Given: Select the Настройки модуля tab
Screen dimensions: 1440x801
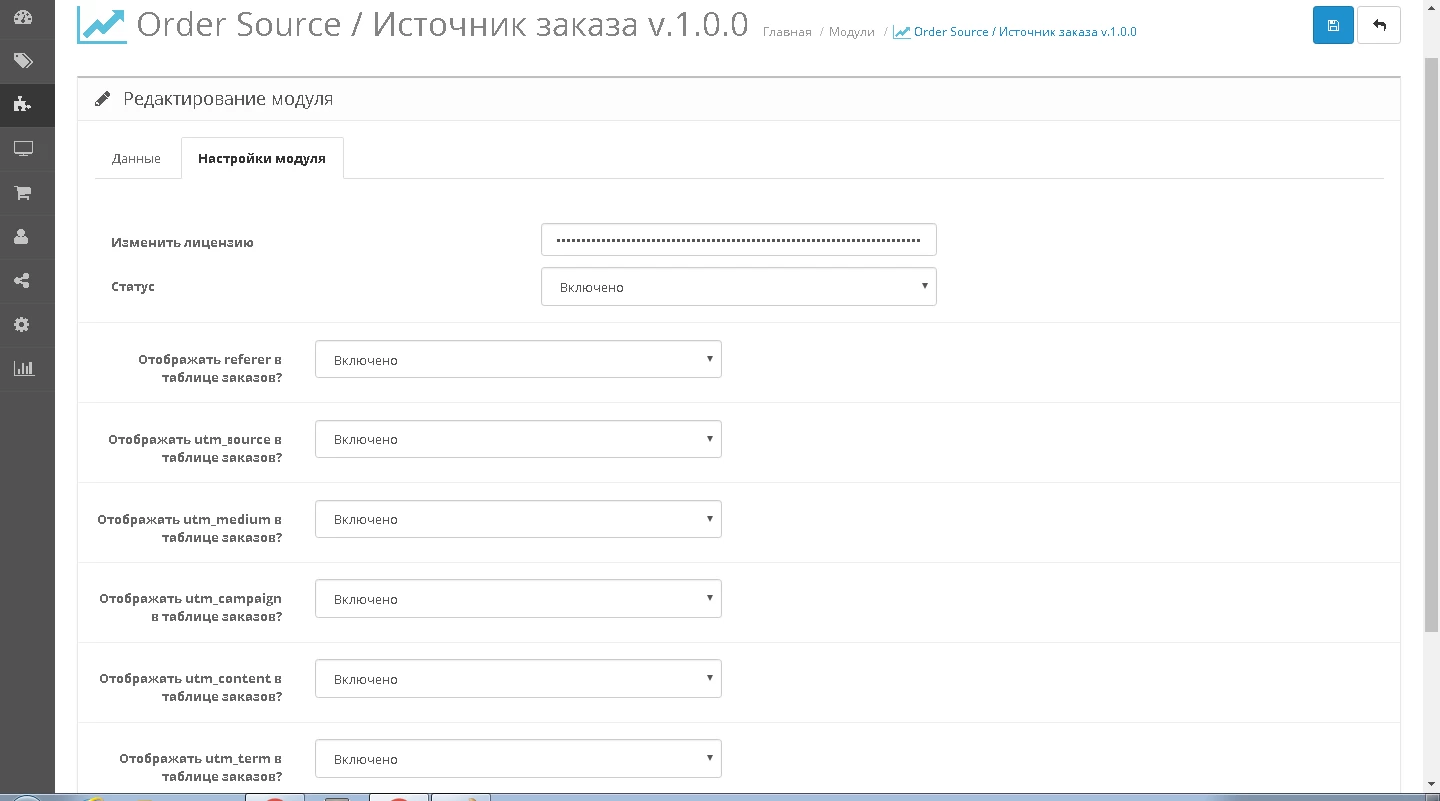Looking at the screenshot, I should (x=262, y=159).
